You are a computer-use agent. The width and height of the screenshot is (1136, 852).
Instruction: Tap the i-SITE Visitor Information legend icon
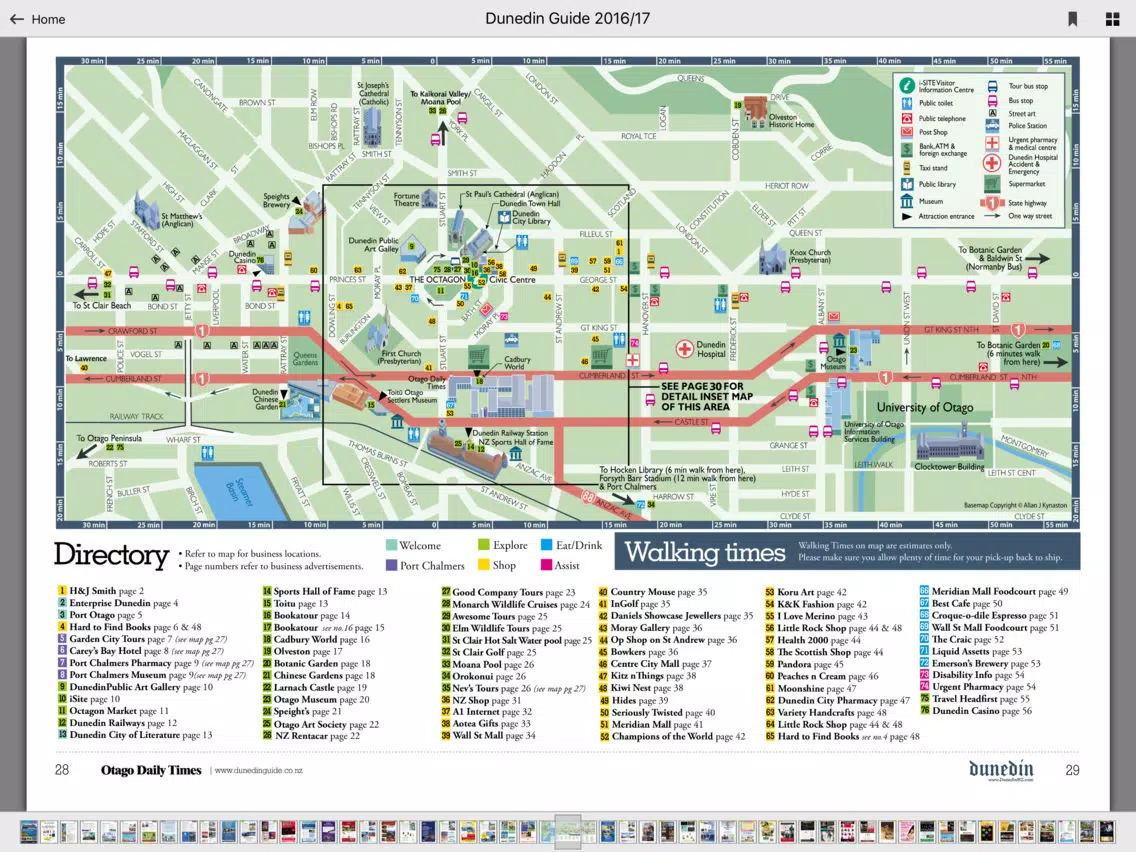point(906,85)
